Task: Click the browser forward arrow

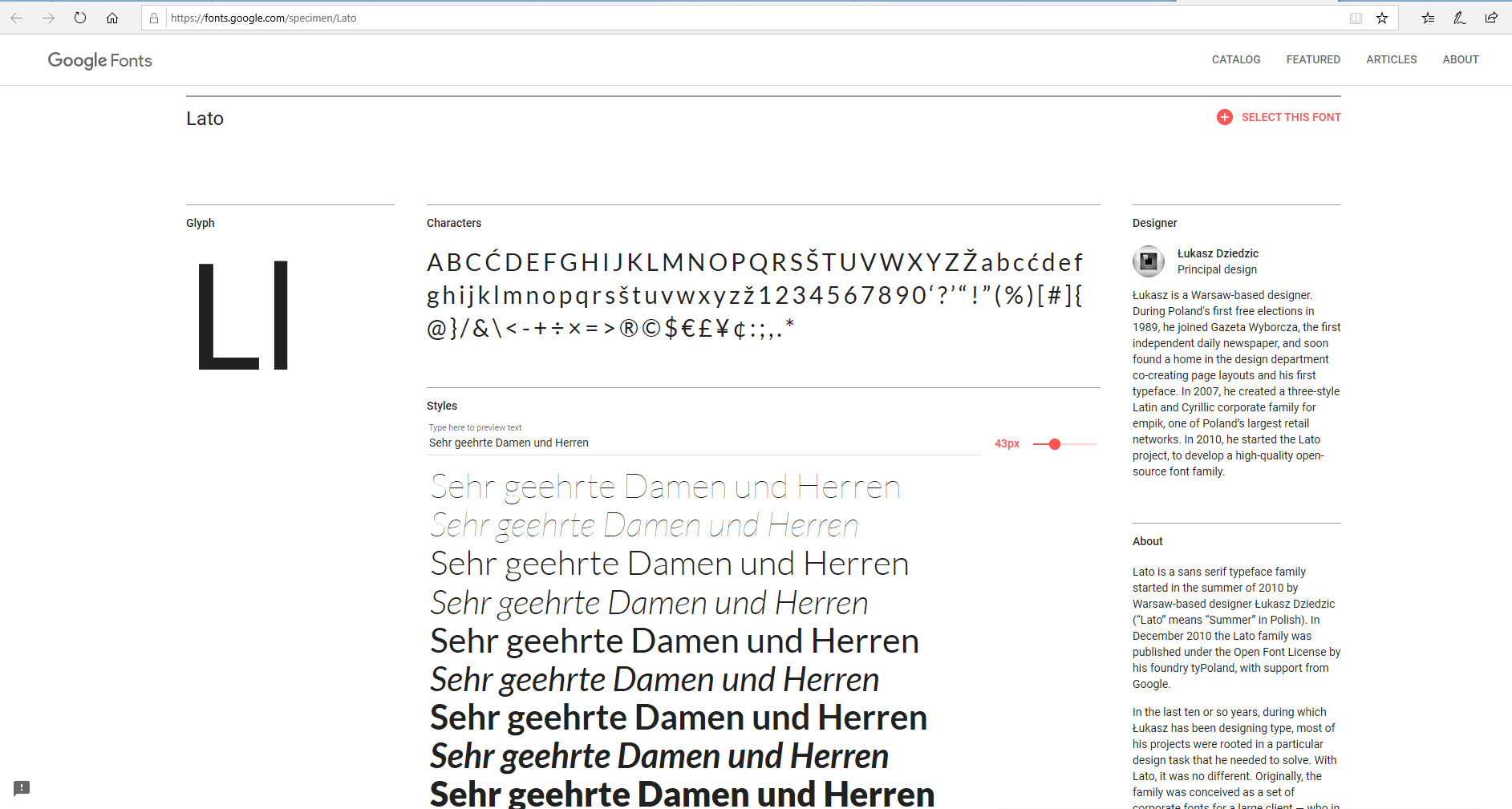Action: (x=48, y=18)
